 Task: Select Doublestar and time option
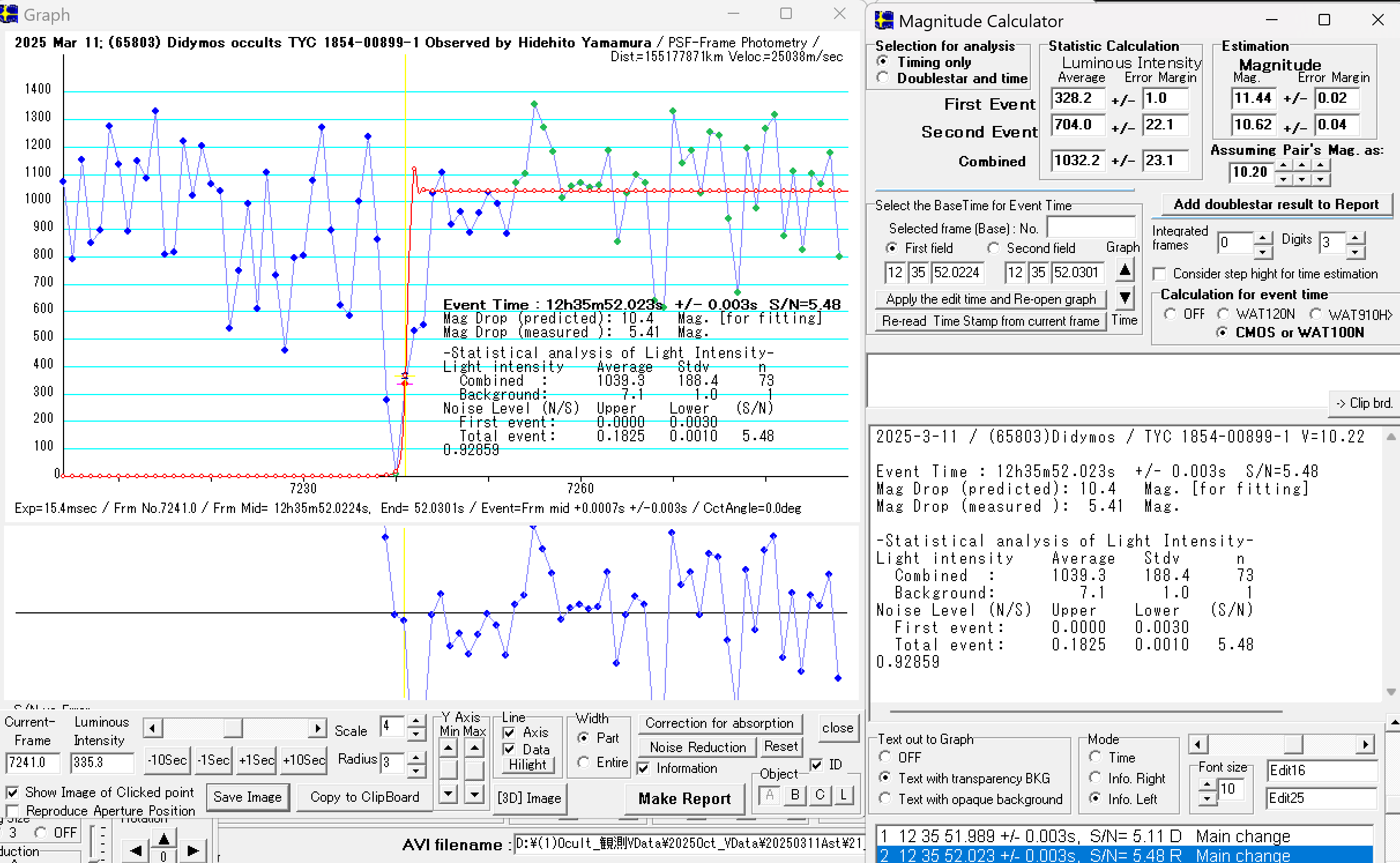pyautogui.click(x=883, y=78)
